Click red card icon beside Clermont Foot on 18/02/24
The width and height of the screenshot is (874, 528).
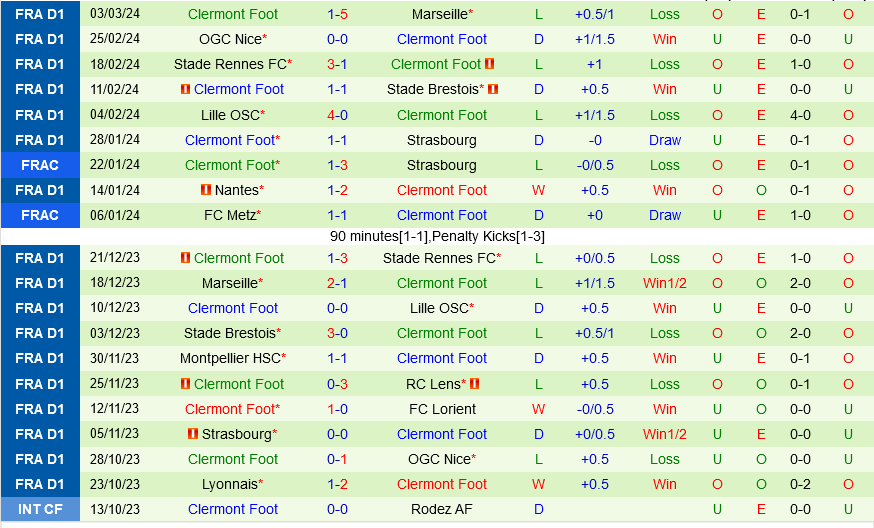pos(490,64)
